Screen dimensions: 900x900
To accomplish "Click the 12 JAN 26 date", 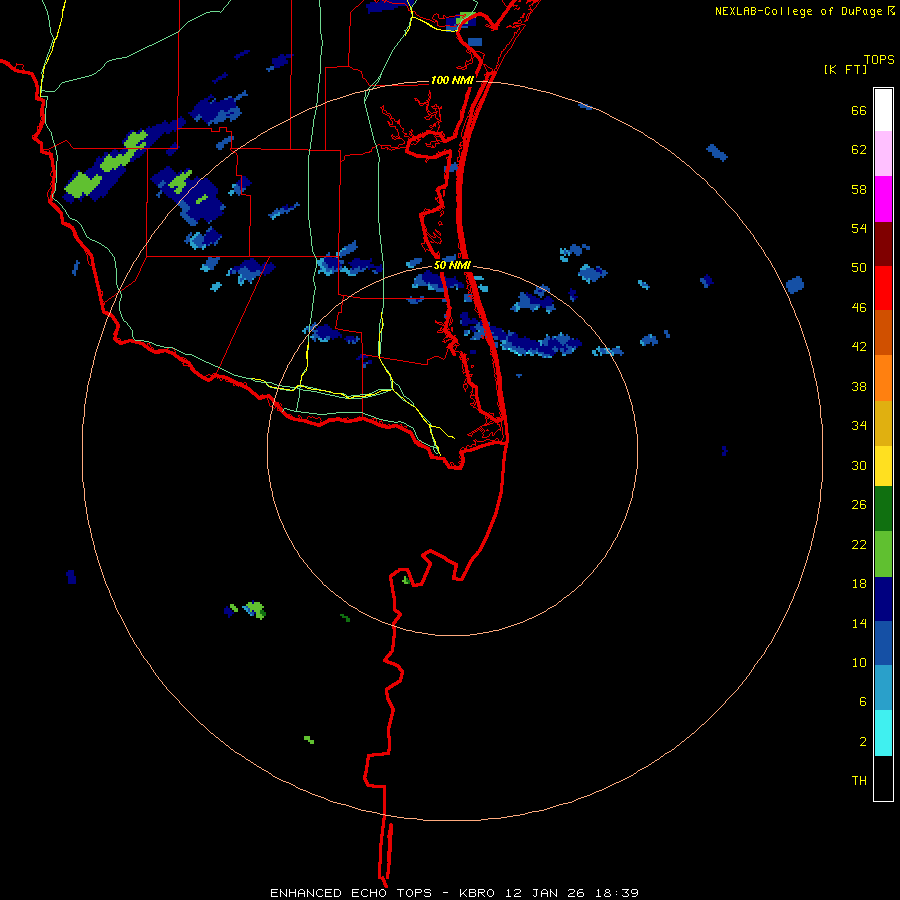I will pyautogui.click(x=545, y=893).
